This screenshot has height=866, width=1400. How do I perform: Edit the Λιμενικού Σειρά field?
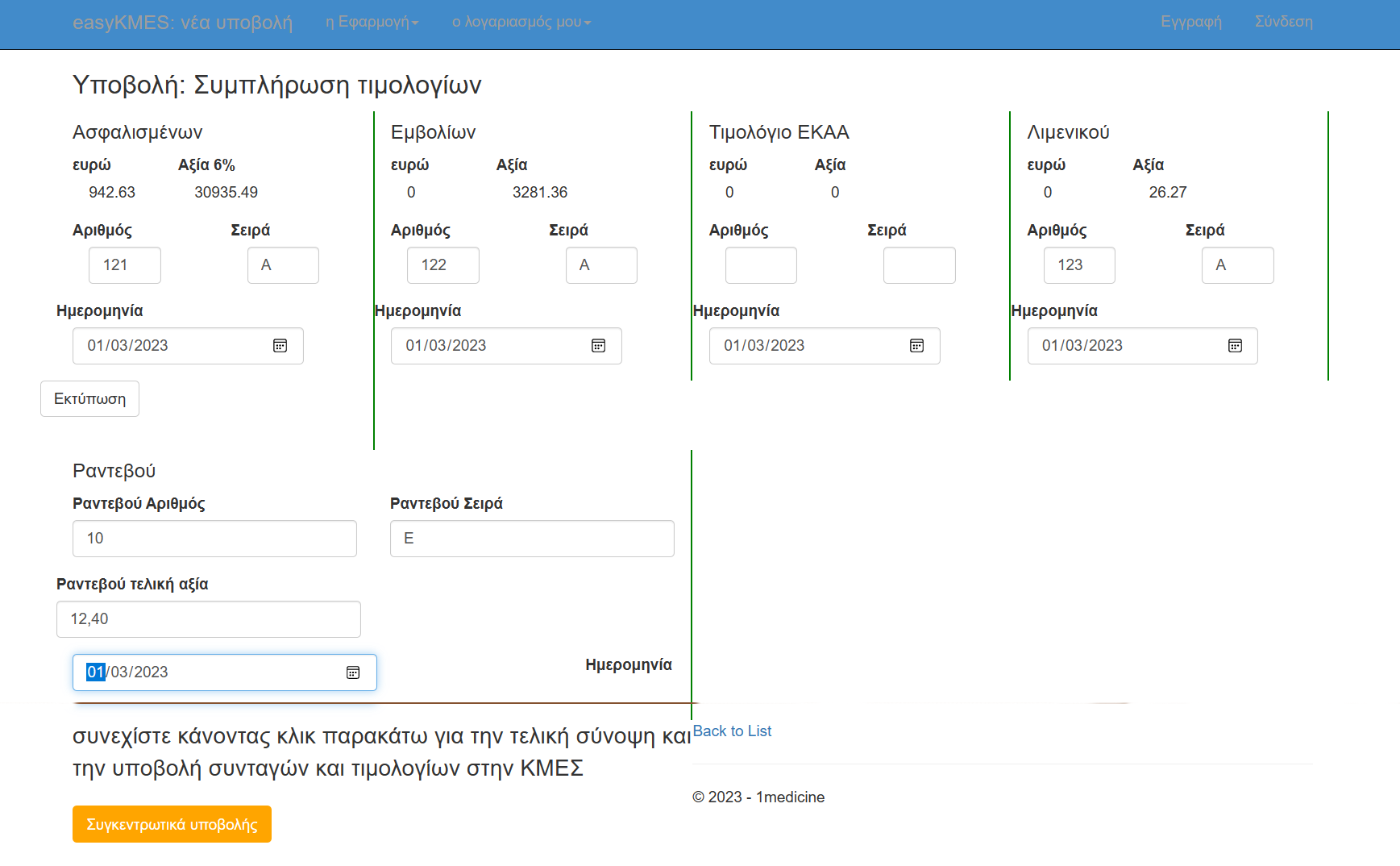pos(1238,265)
